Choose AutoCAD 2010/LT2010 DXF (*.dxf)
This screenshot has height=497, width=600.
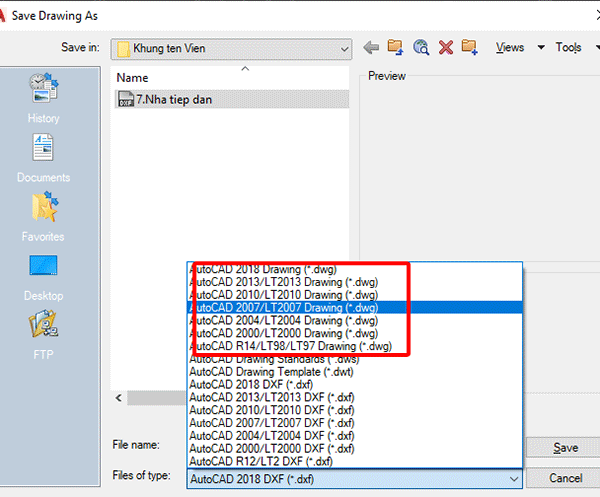click(354, 410)
